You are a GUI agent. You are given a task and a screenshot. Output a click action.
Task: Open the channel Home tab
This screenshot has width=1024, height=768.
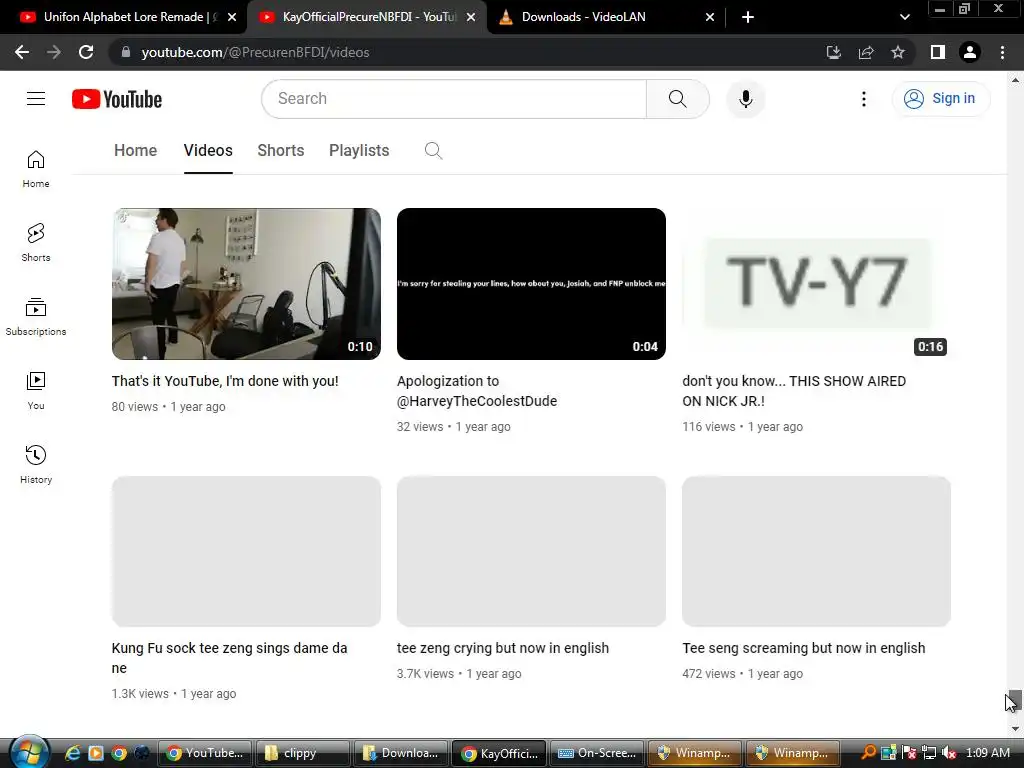135,150
